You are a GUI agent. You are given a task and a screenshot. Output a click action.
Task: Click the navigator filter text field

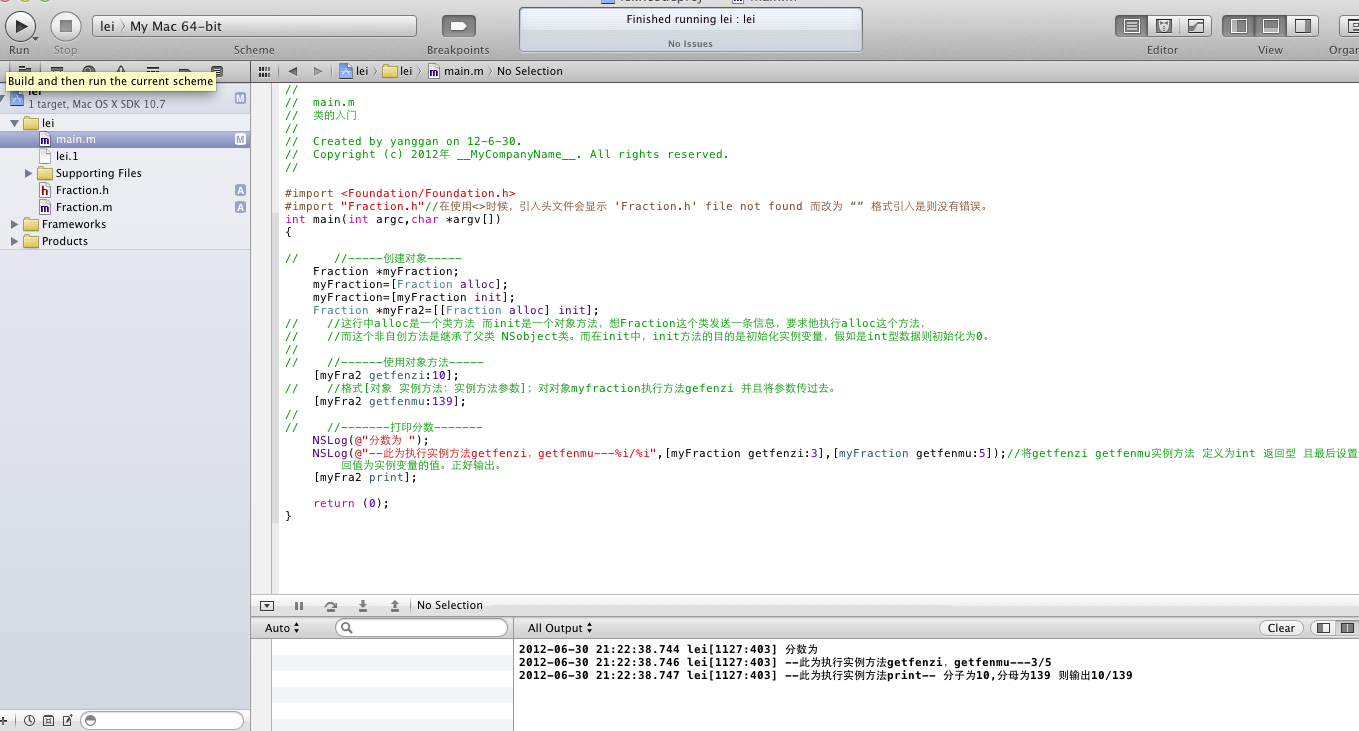(x=161, y=720)
